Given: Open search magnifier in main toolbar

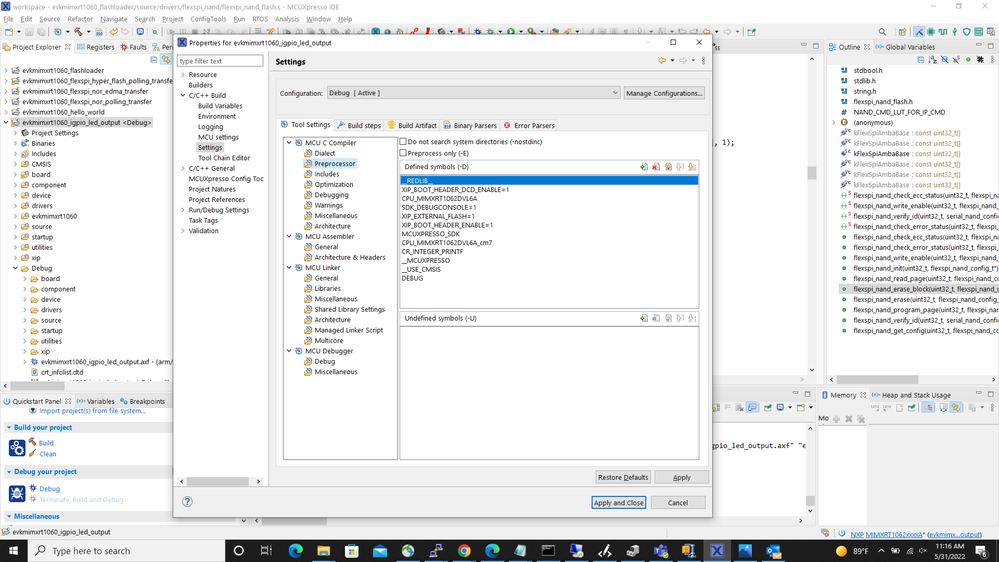Looking at the screenshot, I should (882, 32).
